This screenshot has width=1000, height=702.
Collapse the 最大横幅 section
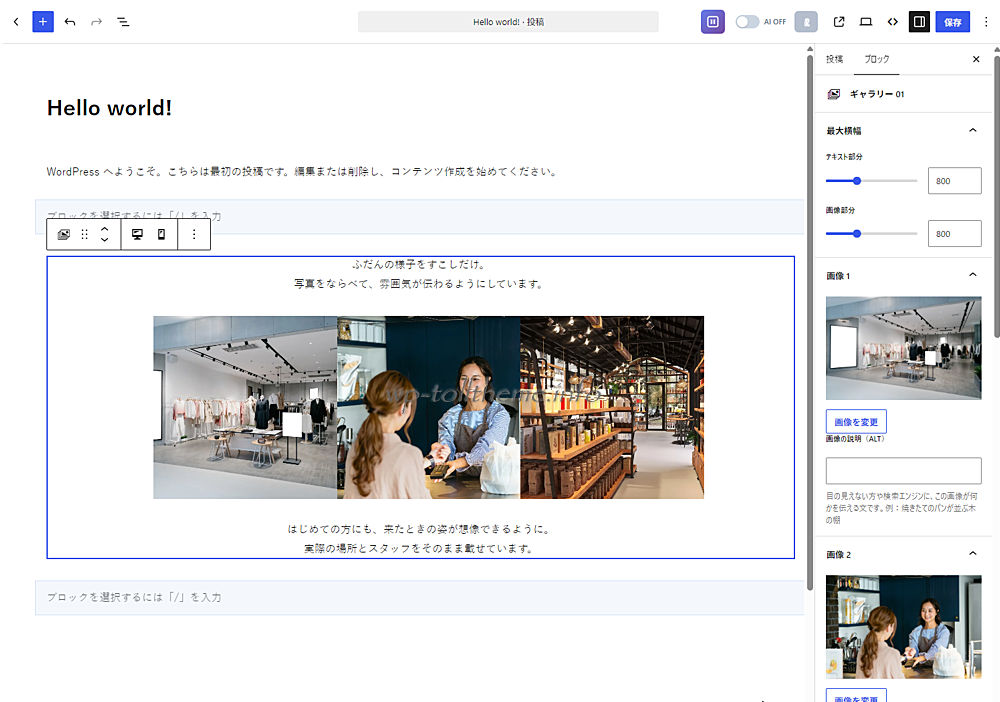click(973, 130)
